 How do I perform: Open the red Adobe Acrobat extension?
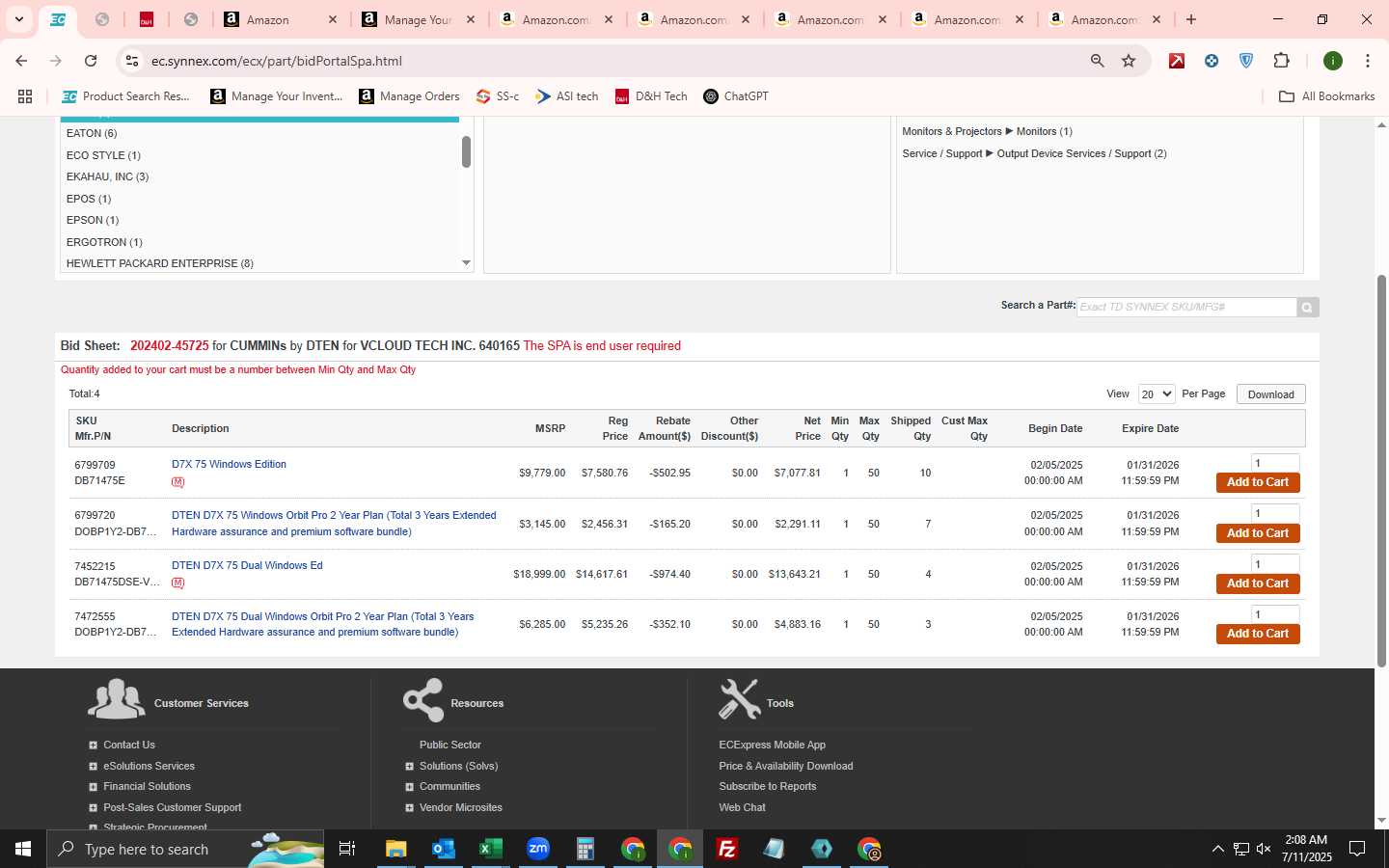(x=1177, y=61)
